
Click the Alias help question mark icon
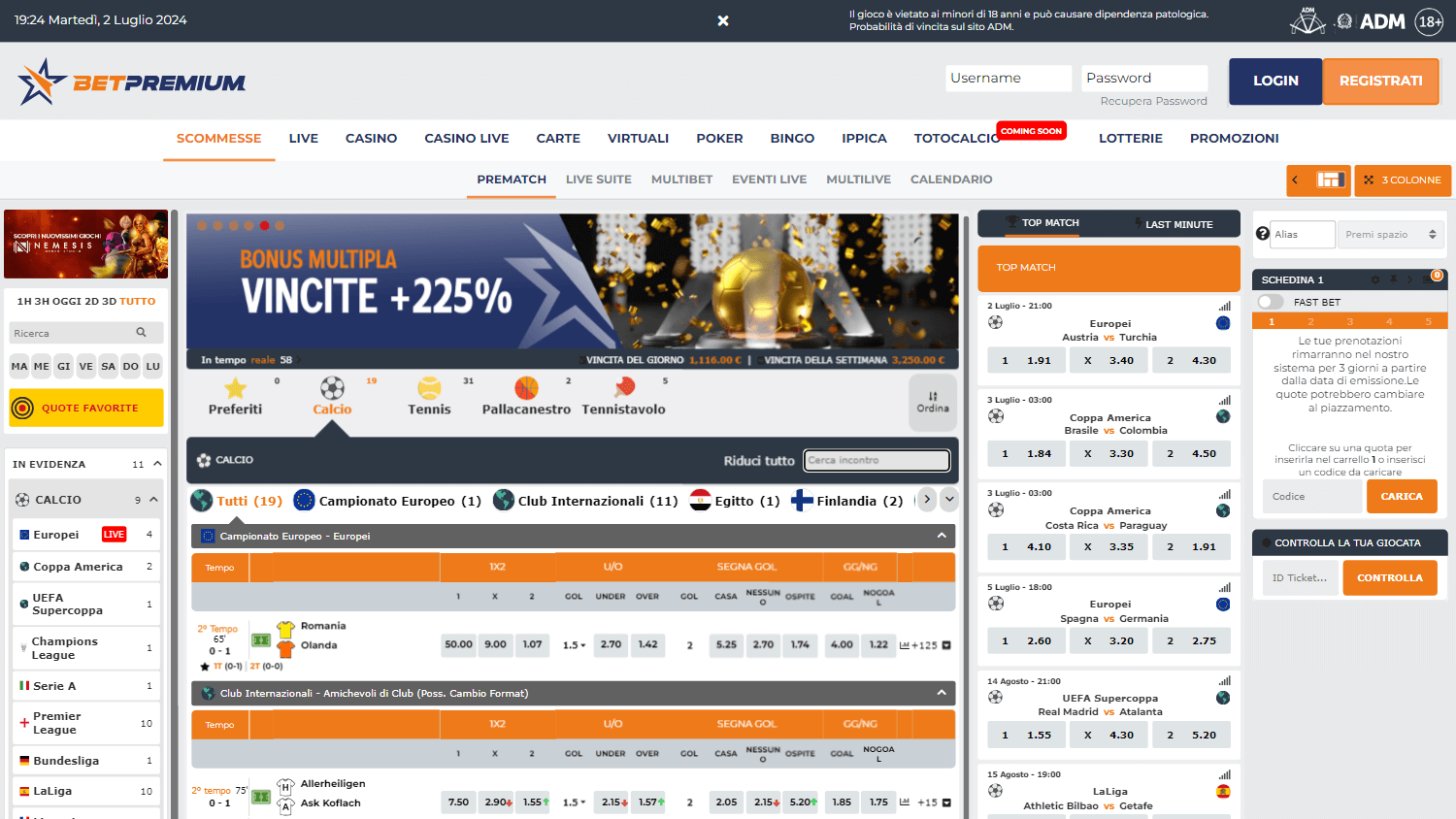(1263, 234)
